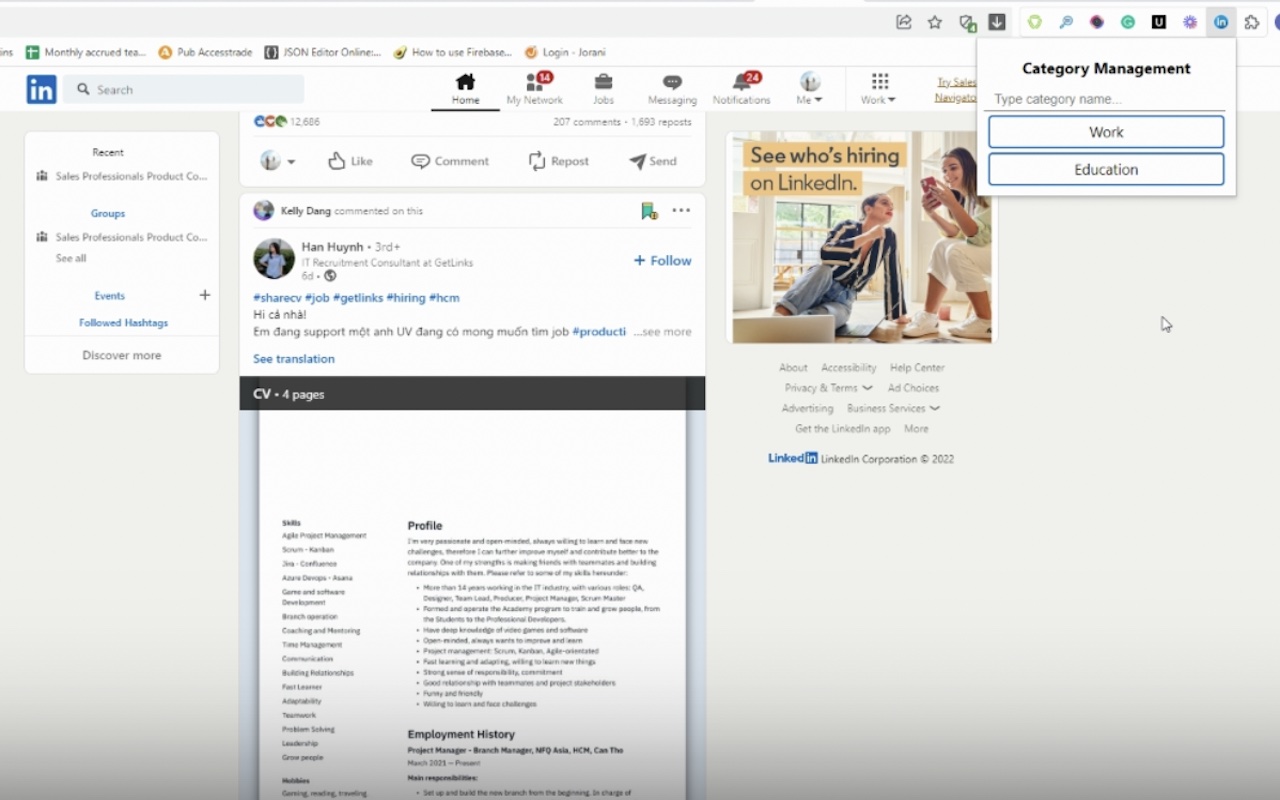Click See translation link

[294, 359]
